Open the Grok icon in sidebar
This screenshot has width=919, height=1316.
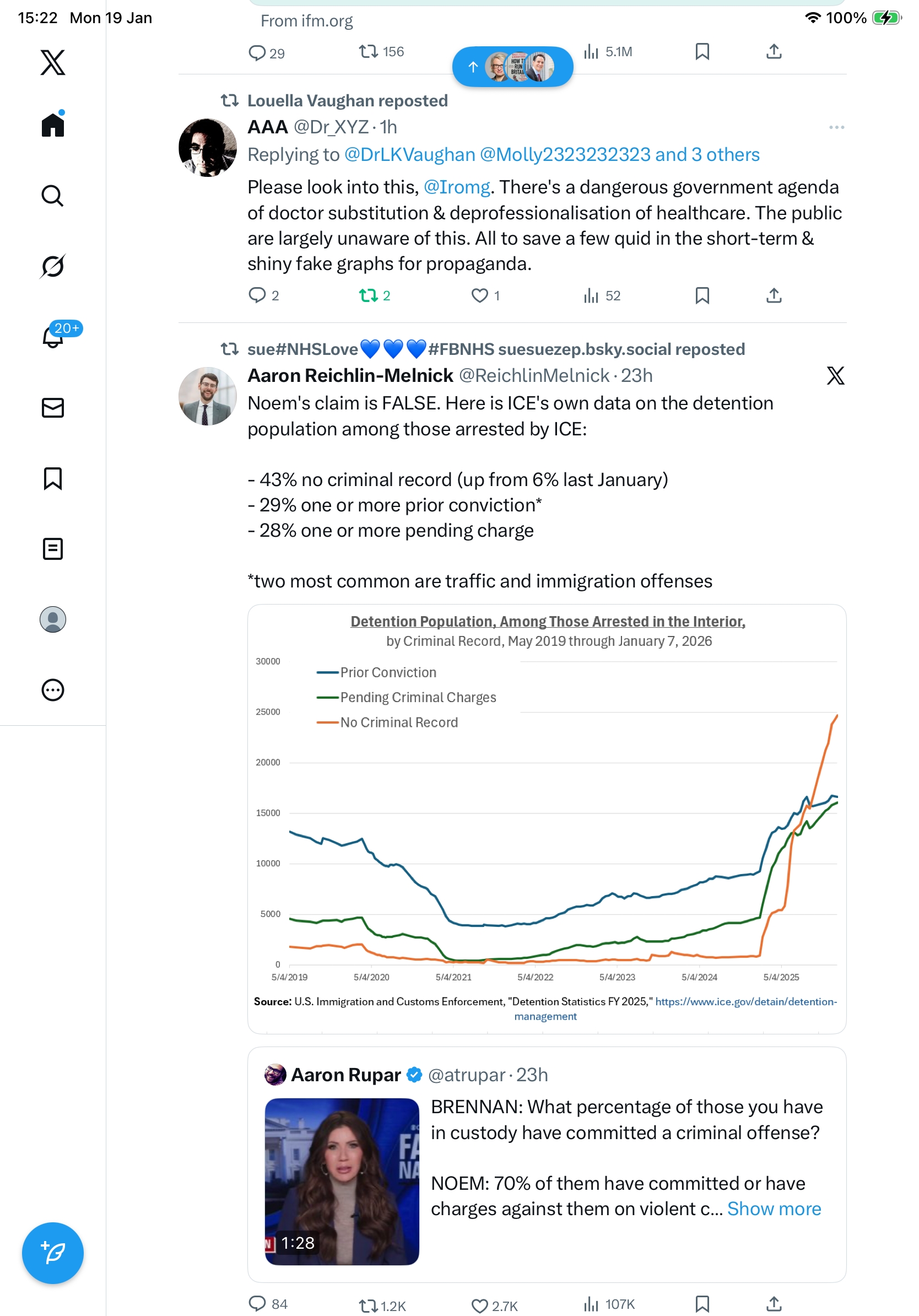(53, 266)
